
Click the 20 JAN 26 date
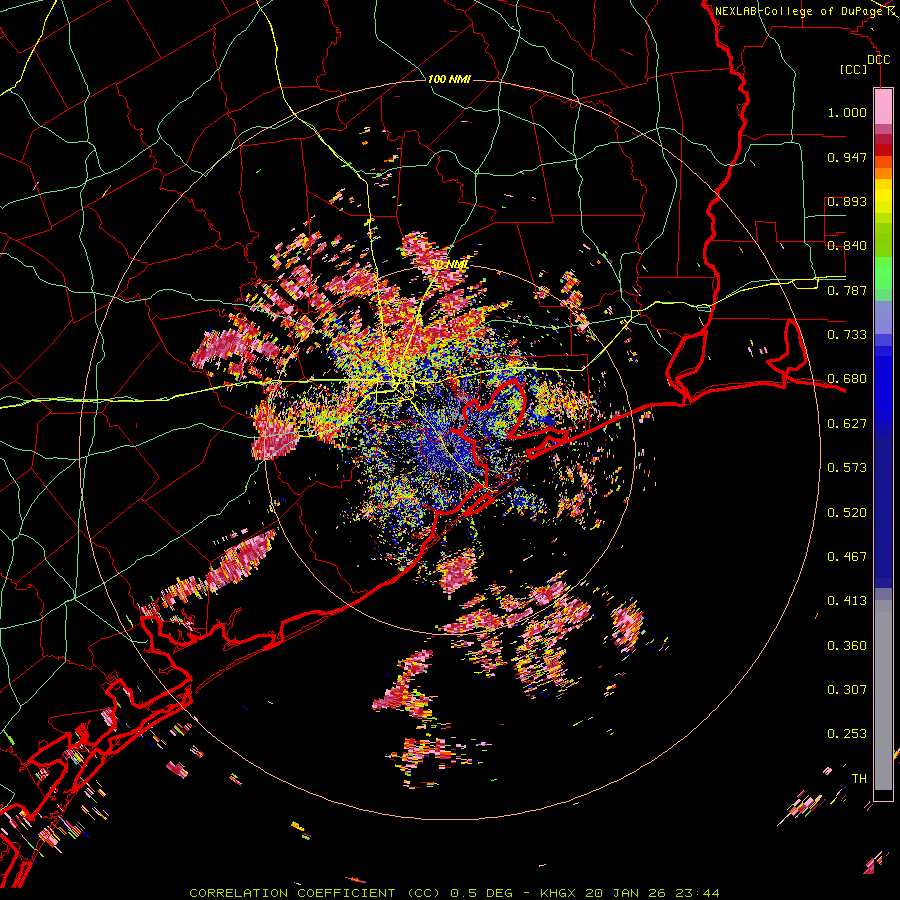[x=626, y=893]
